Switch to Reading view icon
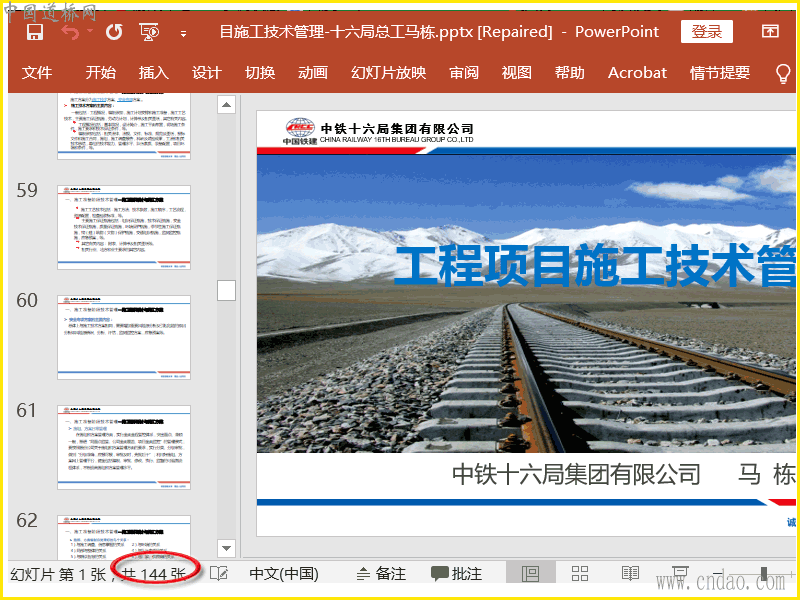Viewport: 800px width, 600px height. [x=631, y=573]
